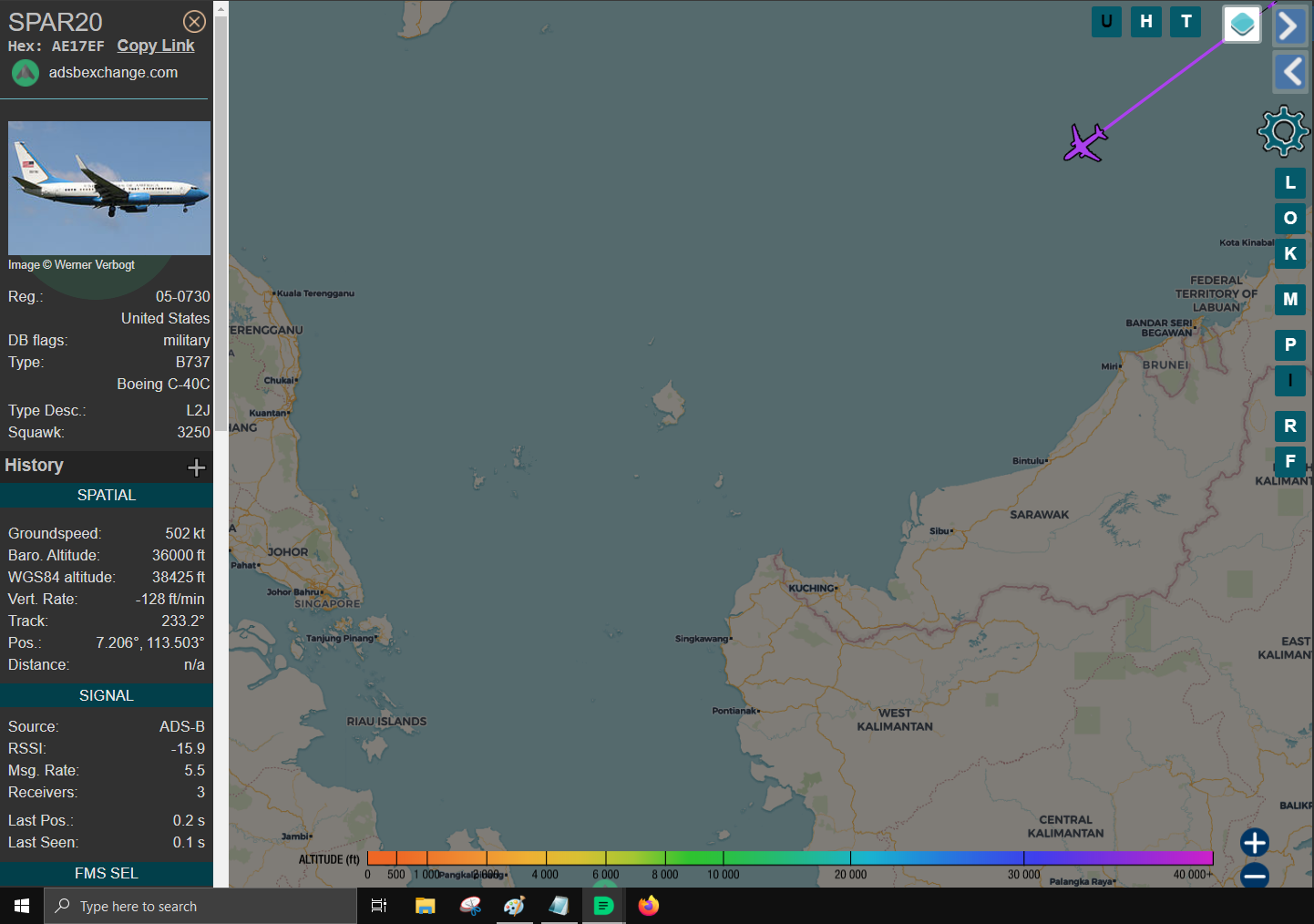Click the 05-0730 registration value
1314x924 pixels.
pos(182,297)
